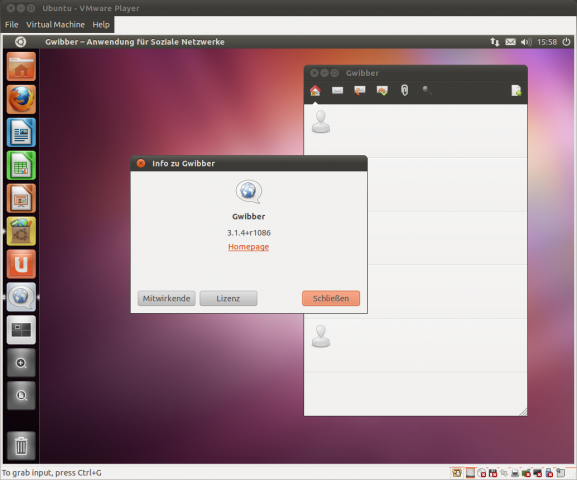Screen dimensions: 577x480
Task: Close the Info zu Gwibber dialog
Action: coord(141,163)
